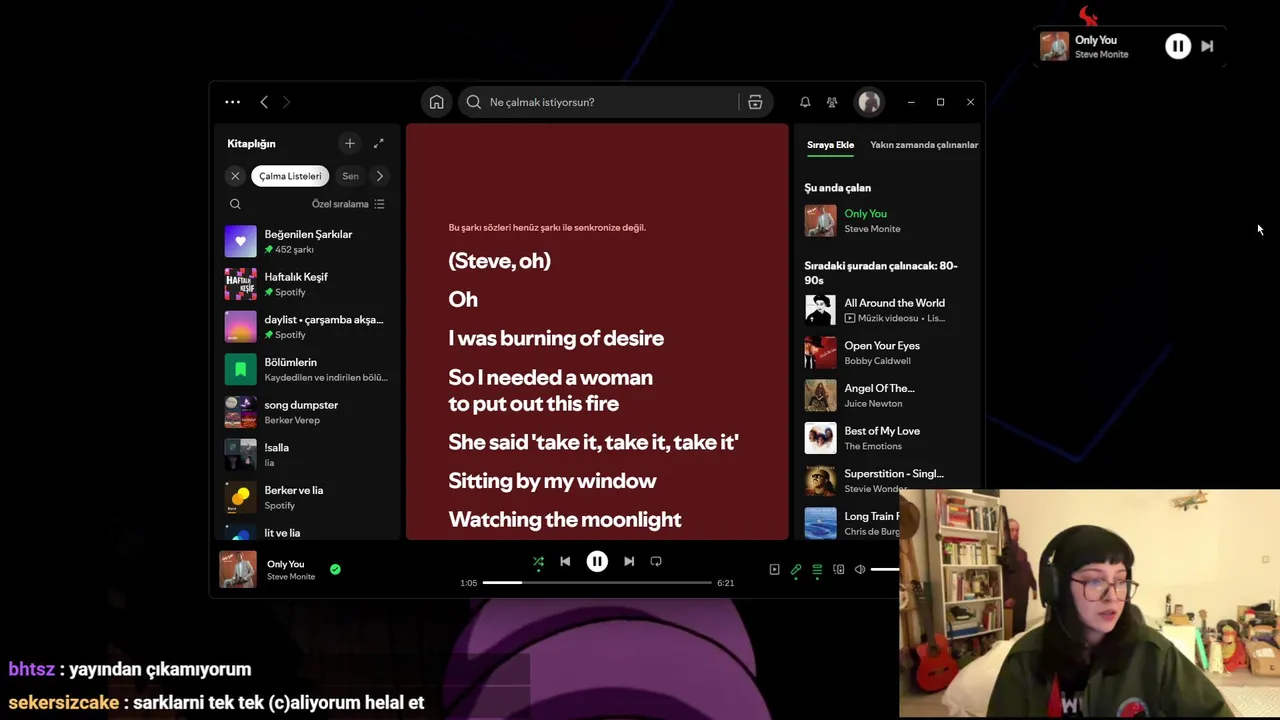Toggle the queue panel icon
The image size is (1280, 720).
point(817,570)
